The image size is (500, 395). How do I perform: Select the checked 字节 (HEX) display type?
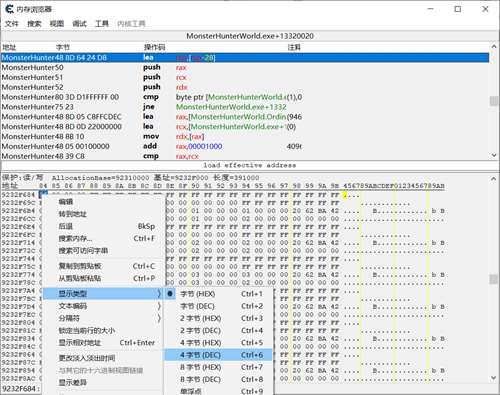[x=219, y=294]
